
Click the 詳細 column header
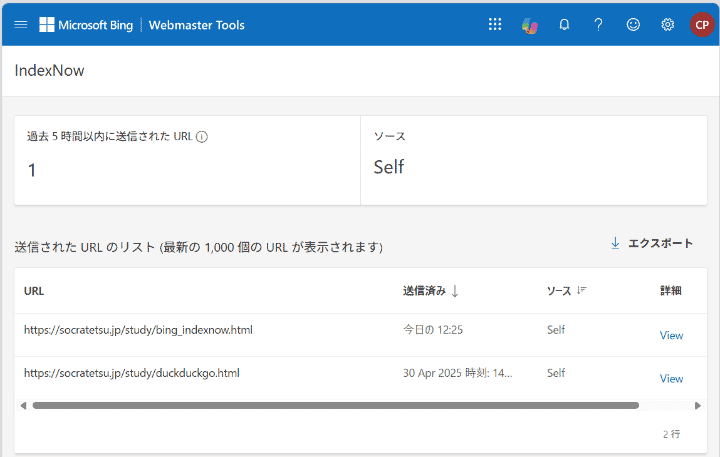pos(670,290)
